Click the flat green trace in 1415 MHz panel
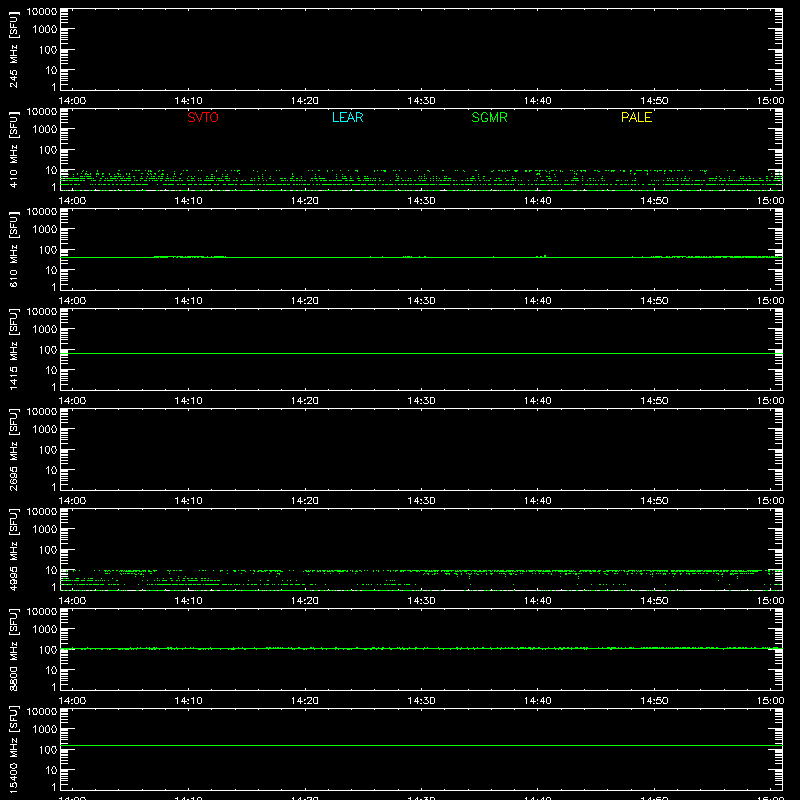This screenshot has height=800, width=800. (x=421, y=353)
